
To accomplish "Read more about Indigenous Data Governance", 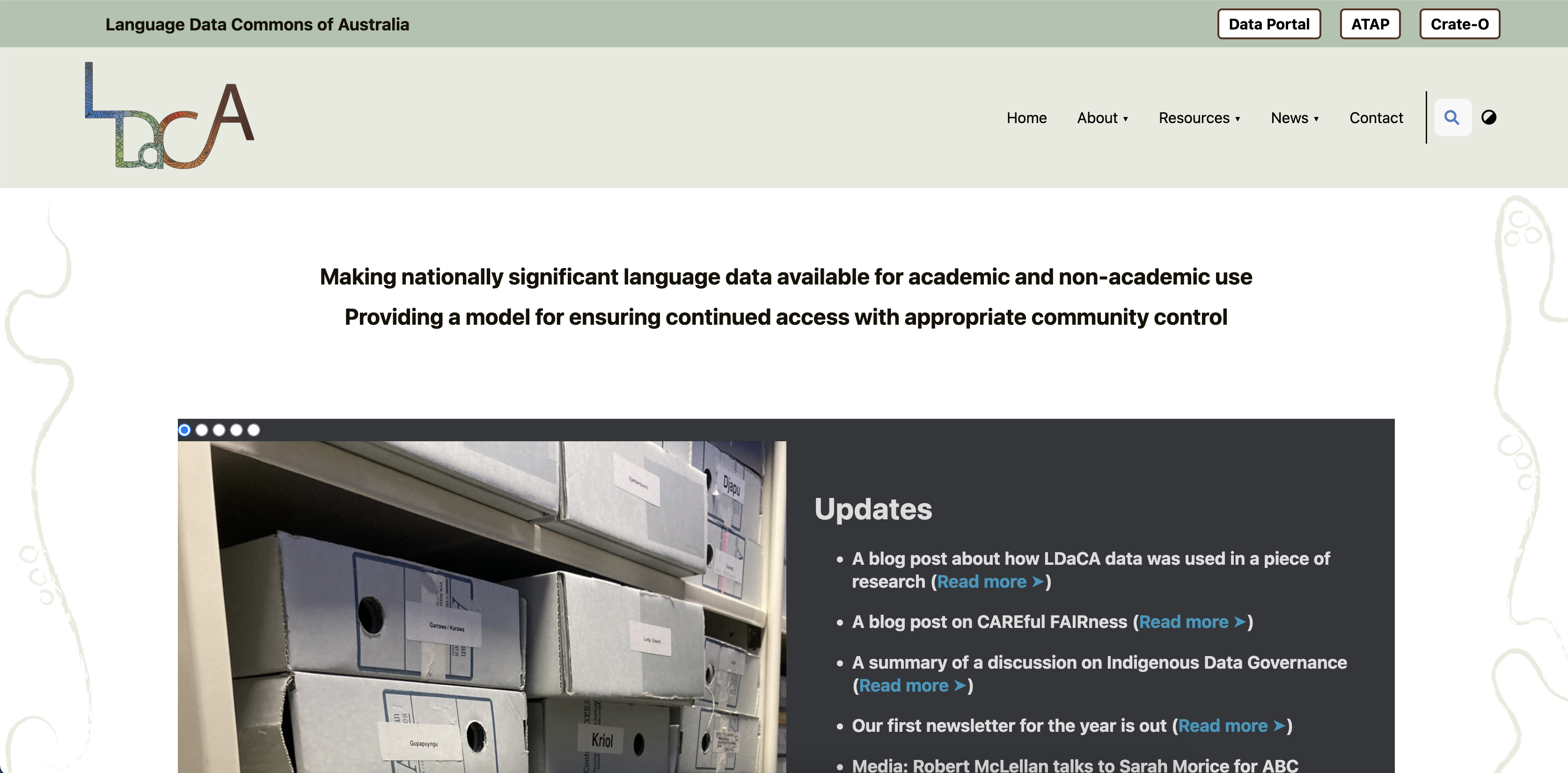I will (905, 685).
